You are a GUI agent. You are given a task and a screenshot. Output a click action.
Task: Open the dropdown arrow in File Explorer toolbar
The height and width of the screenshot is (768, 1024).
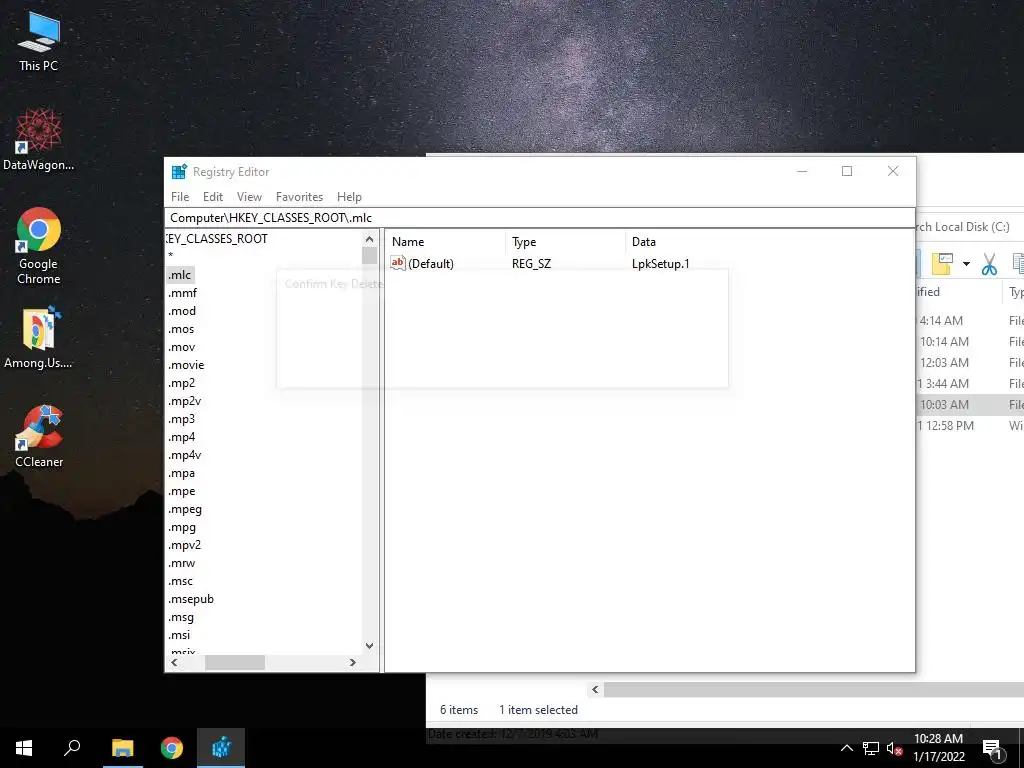tap(967, 264)
